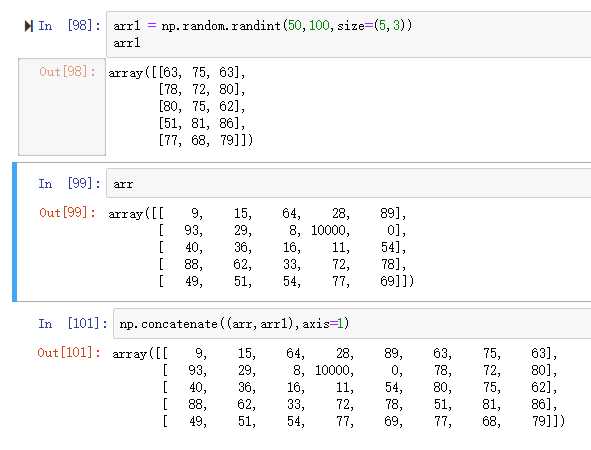Click the 10000 value in Out[101] array
This screenshot has width=591, height=450.
pos(334,370)
